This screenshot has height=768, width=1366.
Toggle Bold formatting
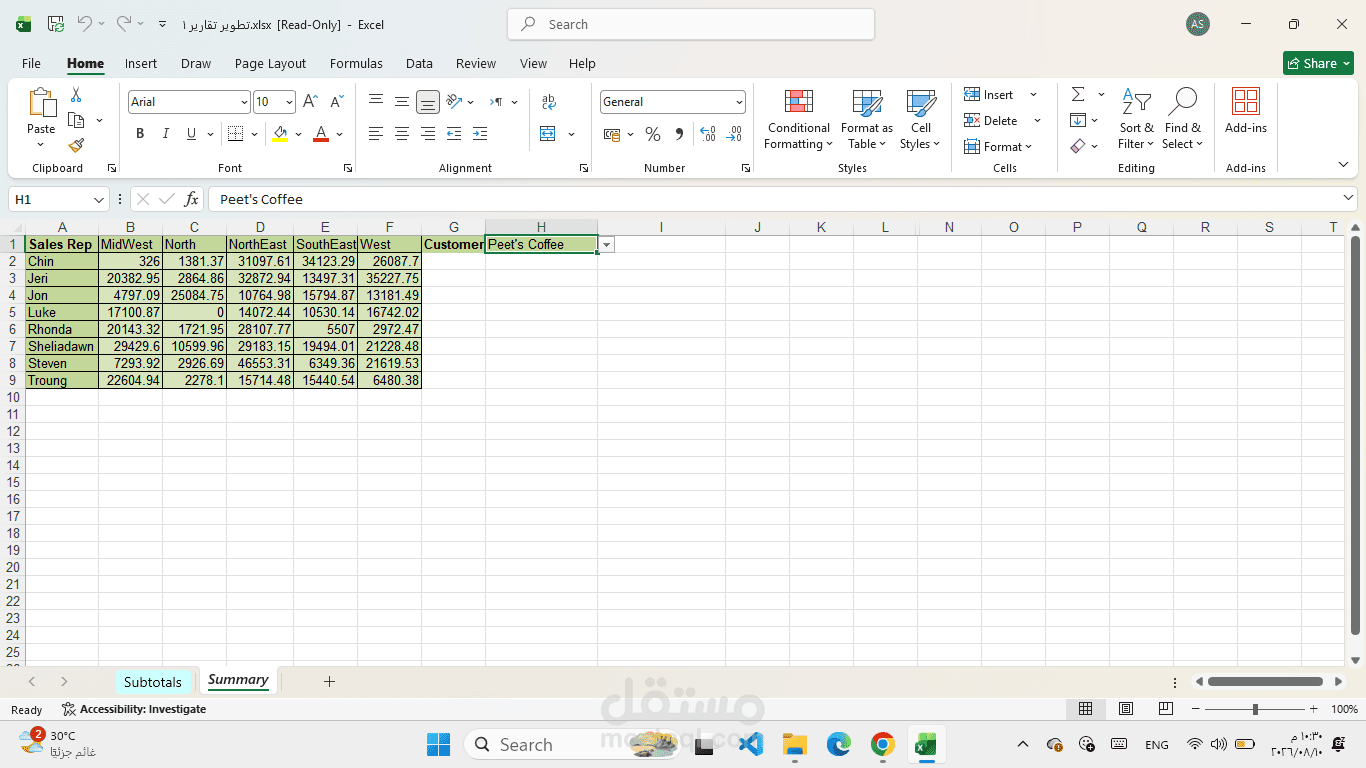[x=140, y=134]
